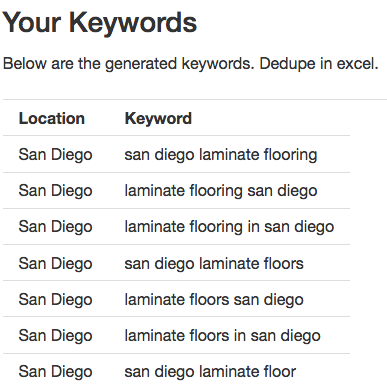Select keyword 'laminate flooring in san diego'

coord(229,227)
